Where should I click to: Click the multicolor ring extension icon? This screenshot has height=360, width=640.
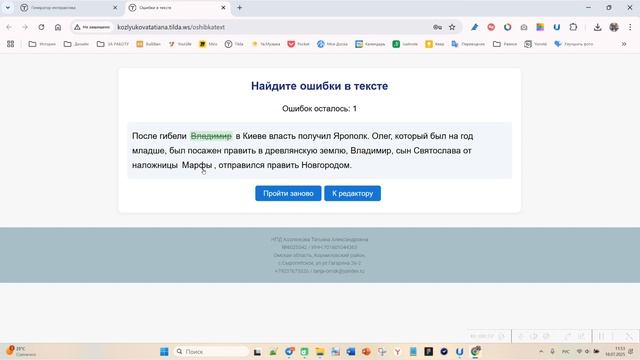click(507, 27)
